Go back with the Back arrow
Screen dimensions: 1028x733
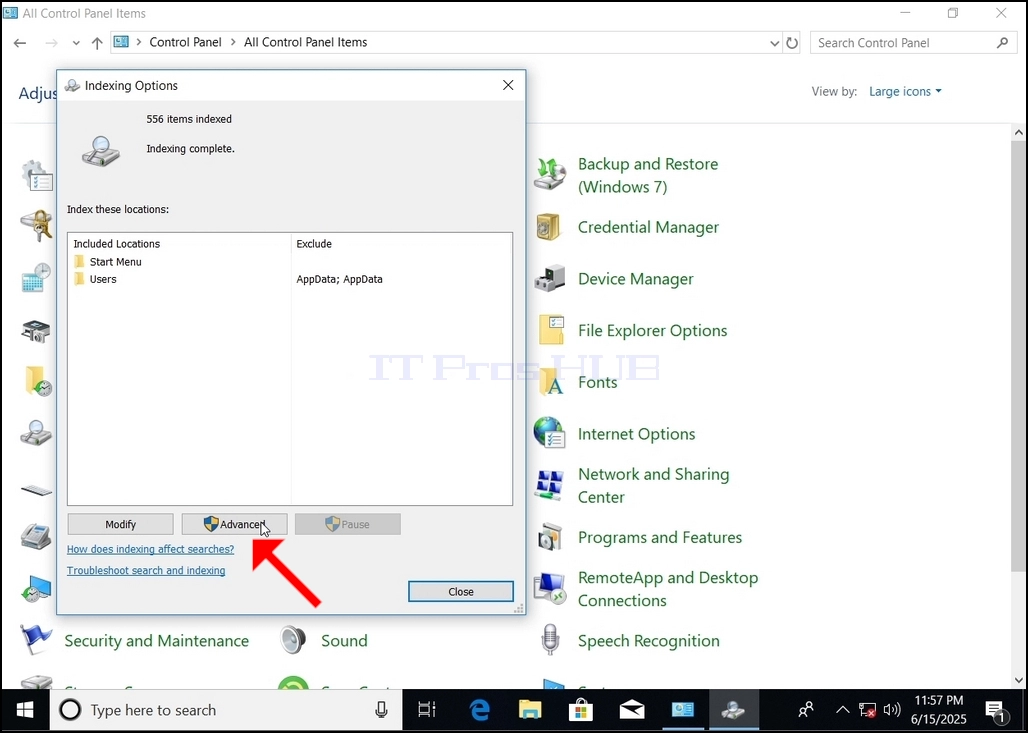(x=20, y=43)
